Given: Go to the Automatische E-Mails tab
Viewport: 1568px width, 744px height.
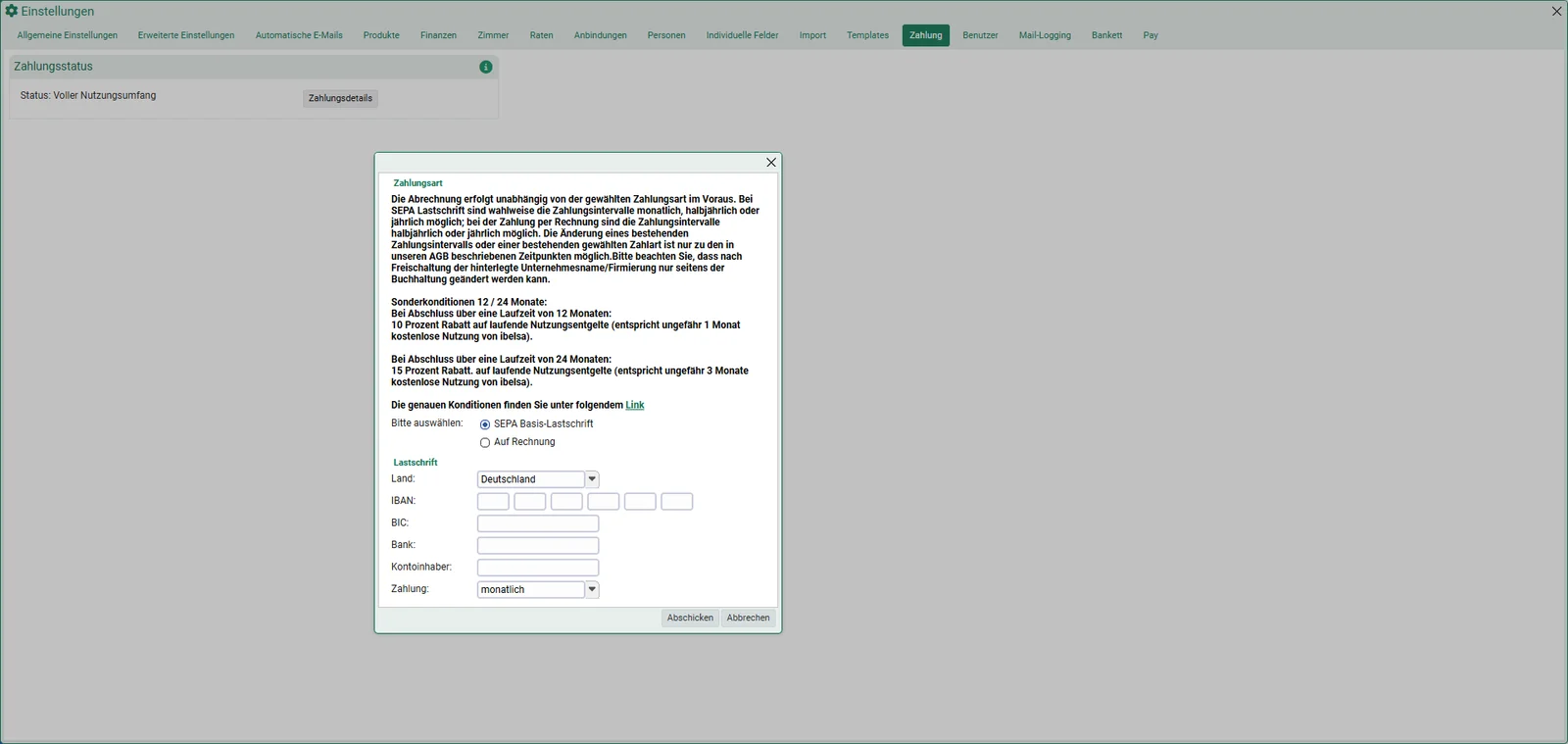Looking at the screenshot, I should coord(299,35).
